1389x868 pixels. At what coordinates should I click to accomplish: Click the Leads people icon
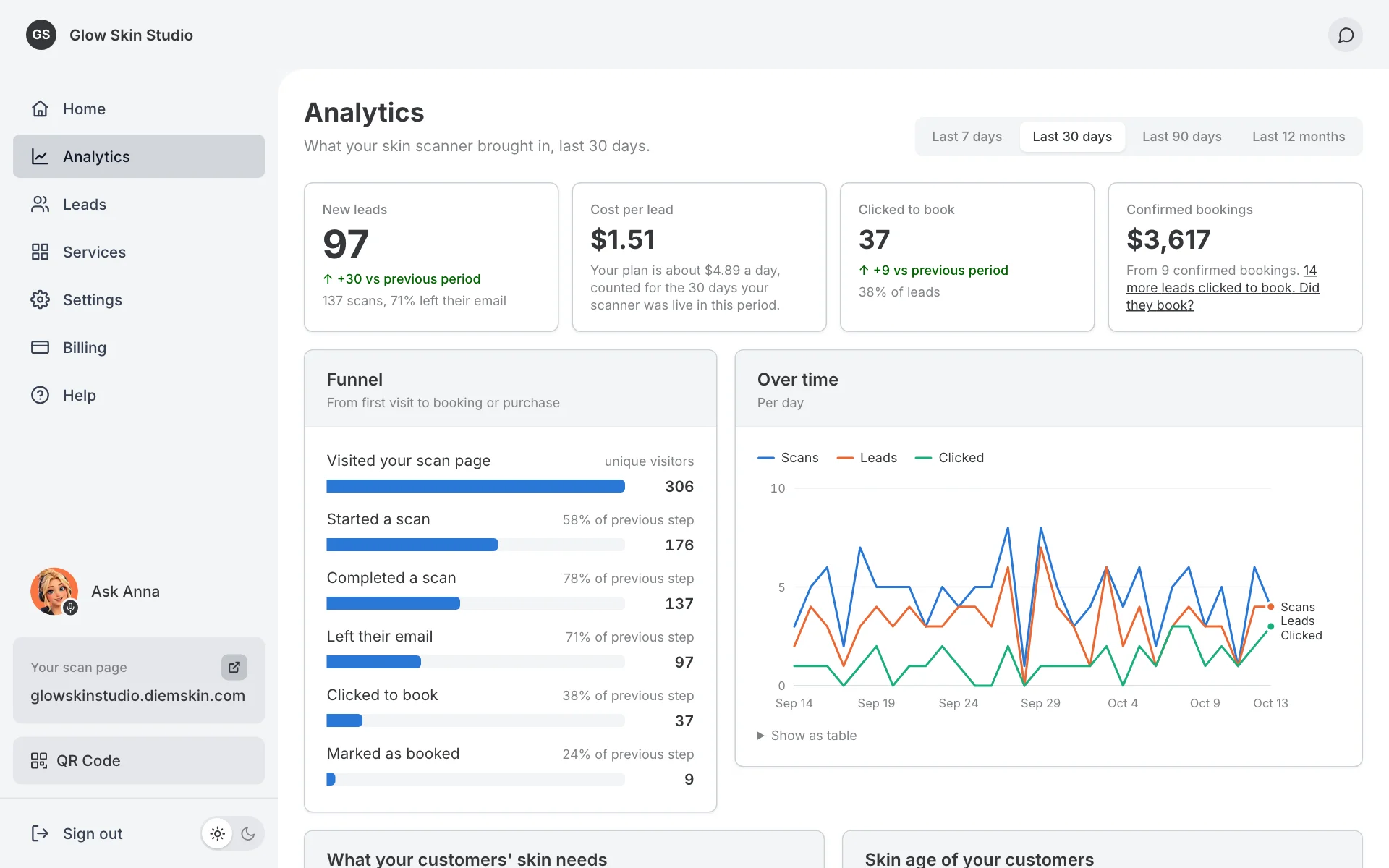coord(40,204)
